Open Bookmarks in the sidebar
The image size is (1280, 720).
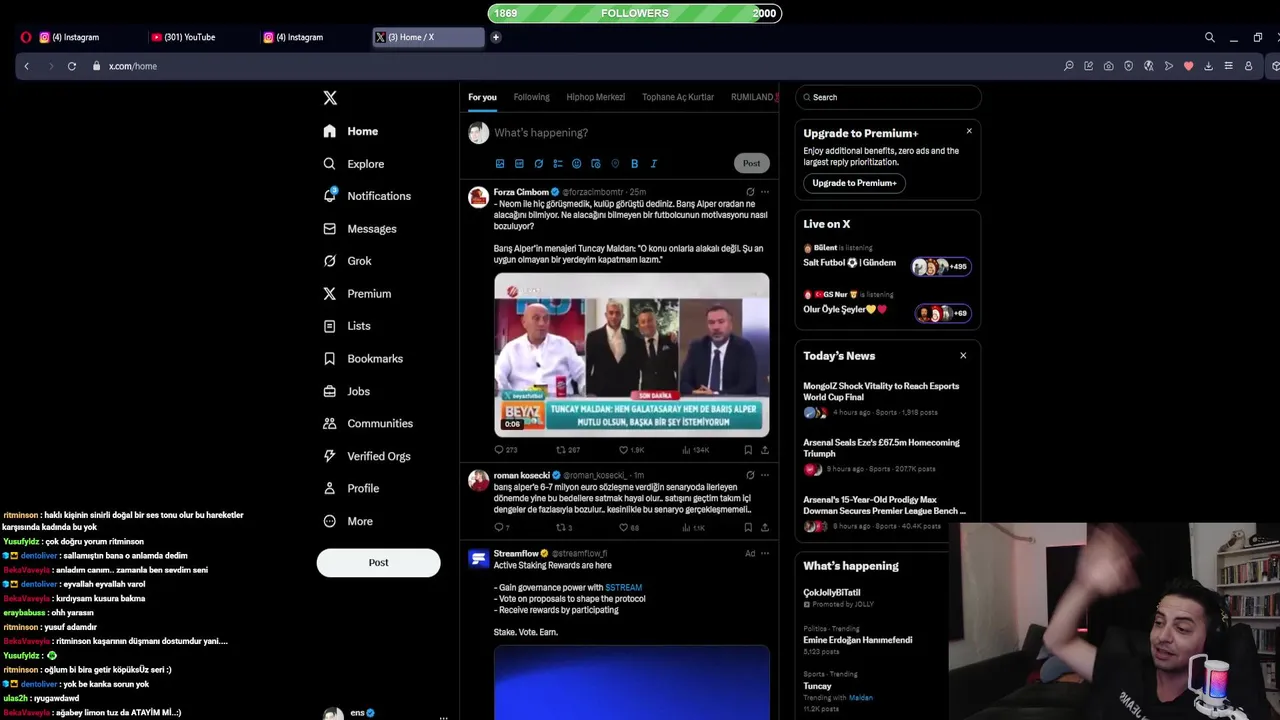click(x=363, y=359)
